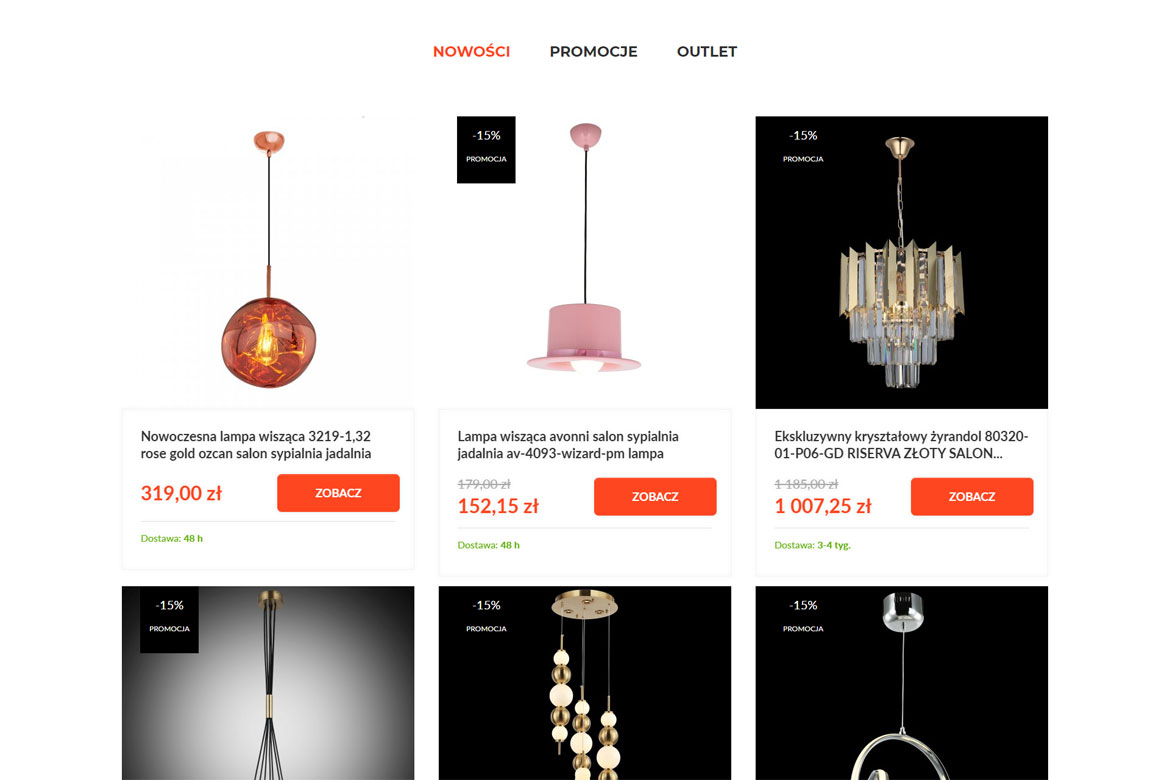
Task: Switch to the PROMOCJE tab
Action: pos(593,52)
